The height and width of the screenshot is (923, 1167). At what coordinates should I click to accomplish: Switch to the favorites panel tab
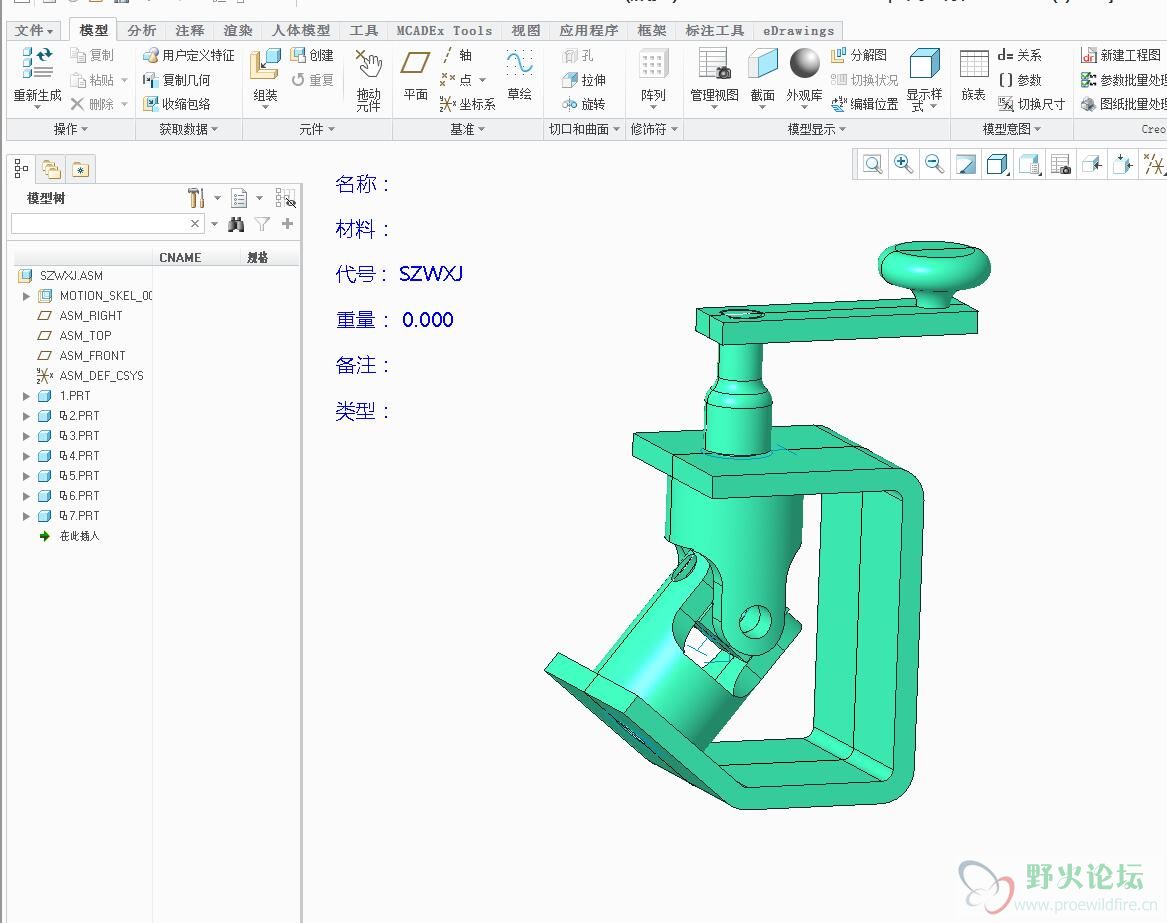point(80,169)
